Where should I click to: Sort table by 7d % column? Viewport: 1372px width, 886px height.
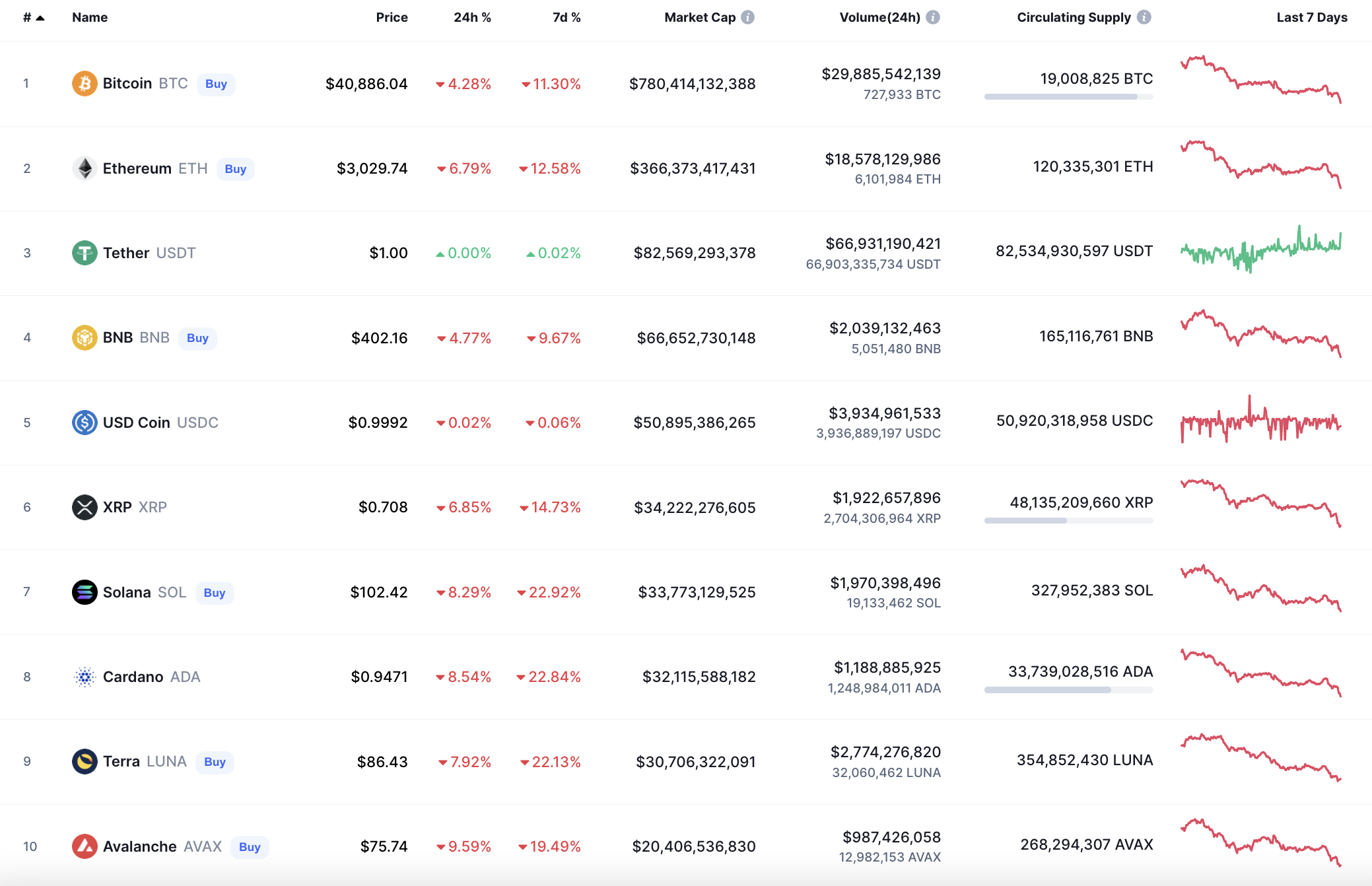click(566, 17)
